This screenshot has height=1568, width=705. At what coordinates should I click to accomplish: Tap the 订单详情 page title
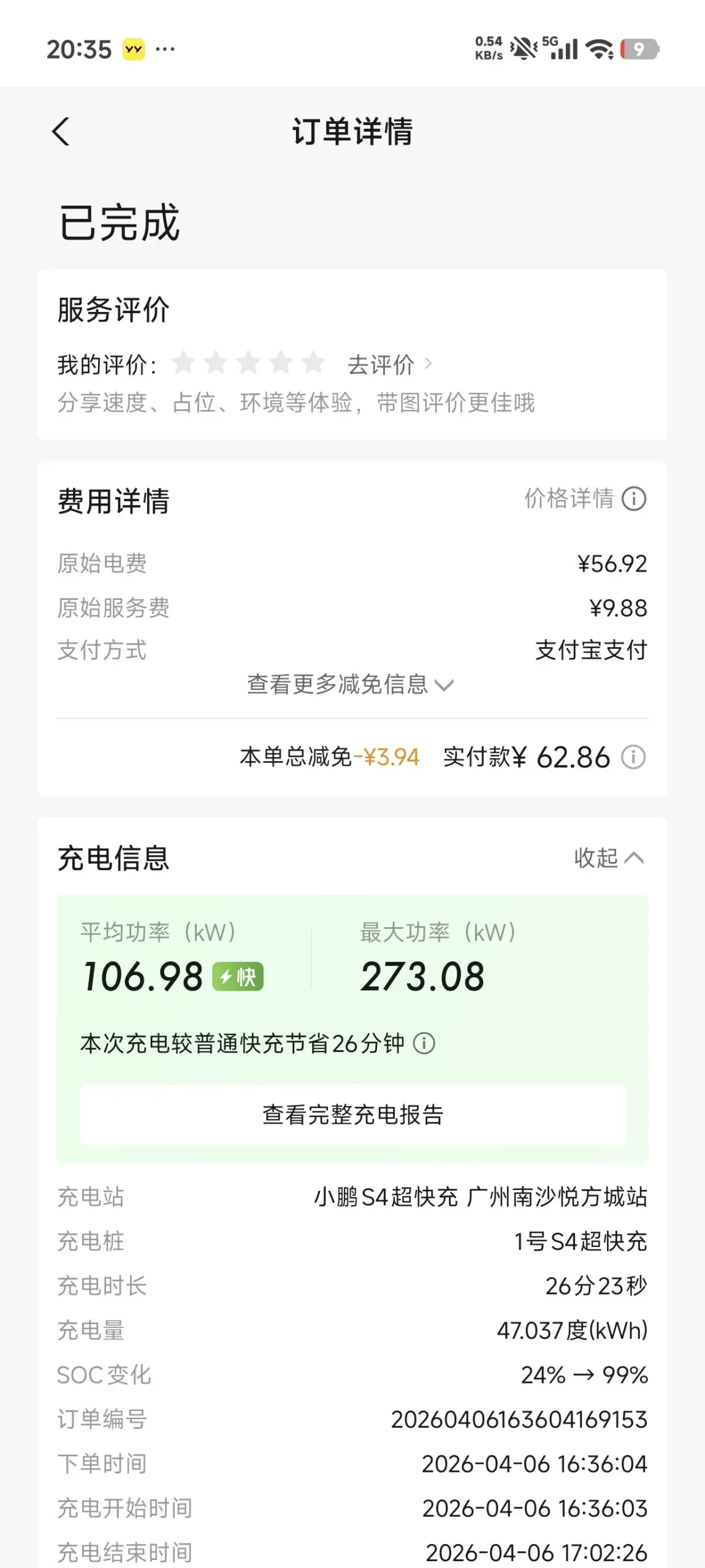click(x=352, y=132)
